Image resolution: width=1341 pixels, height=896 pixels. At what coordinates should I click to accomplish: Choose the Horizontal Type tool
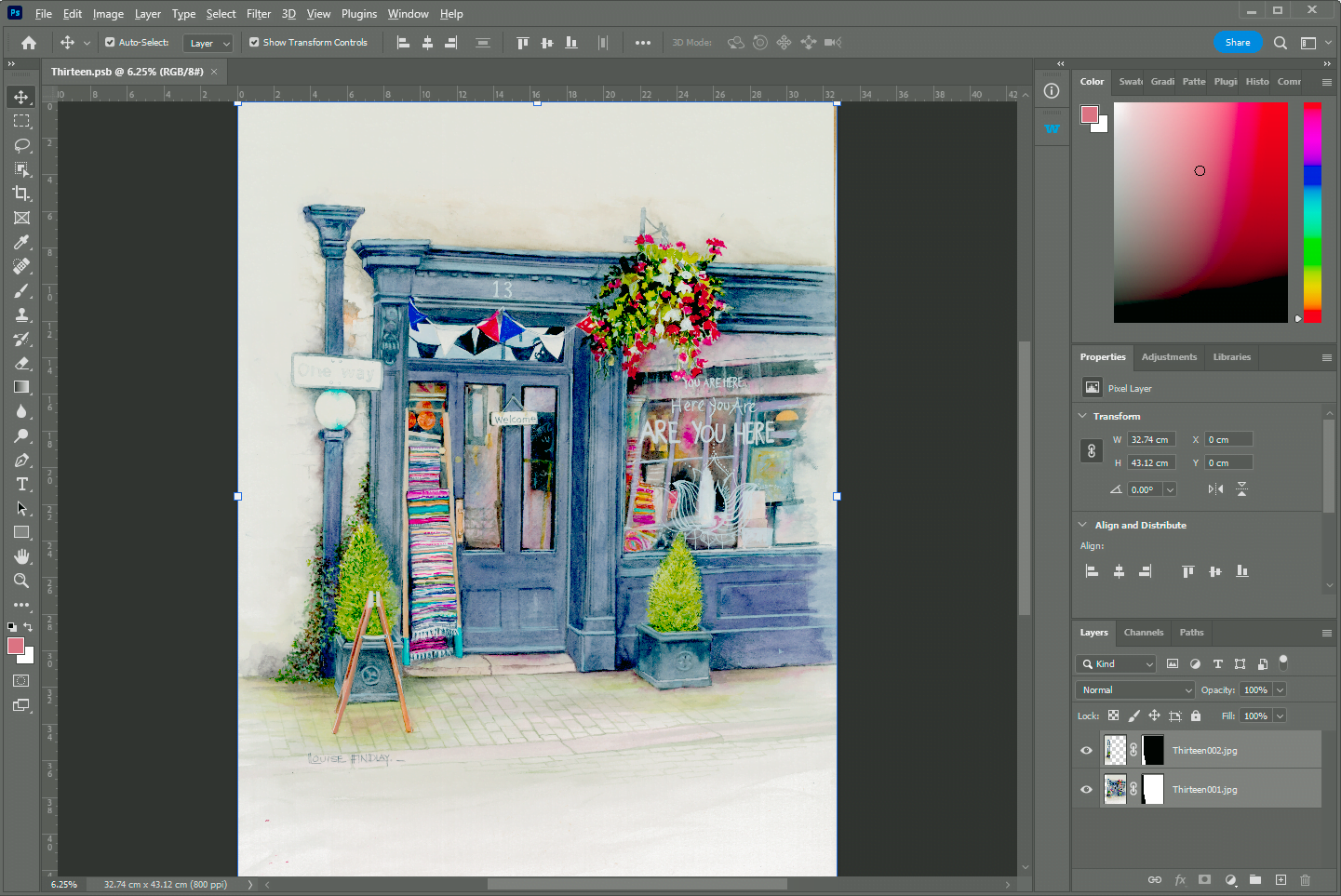pos(21,484)
